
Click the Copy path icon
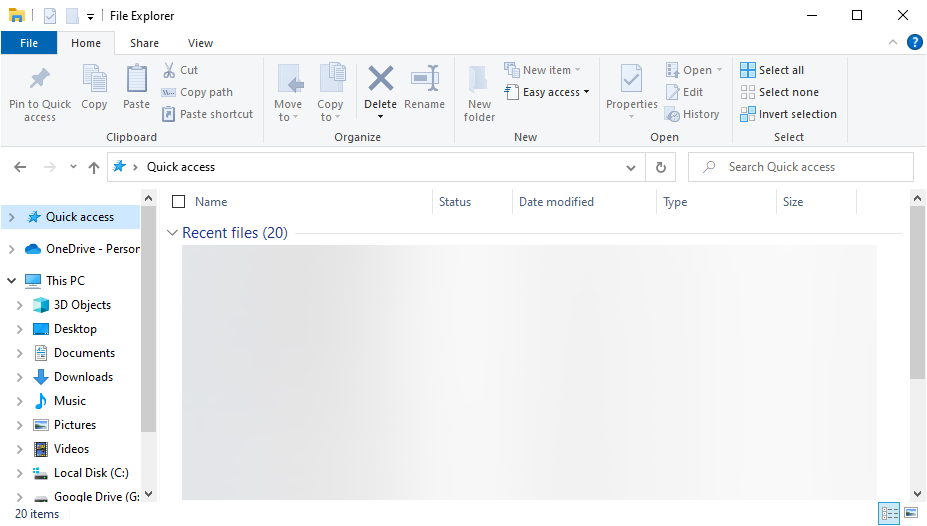click(x=168, y=92)
